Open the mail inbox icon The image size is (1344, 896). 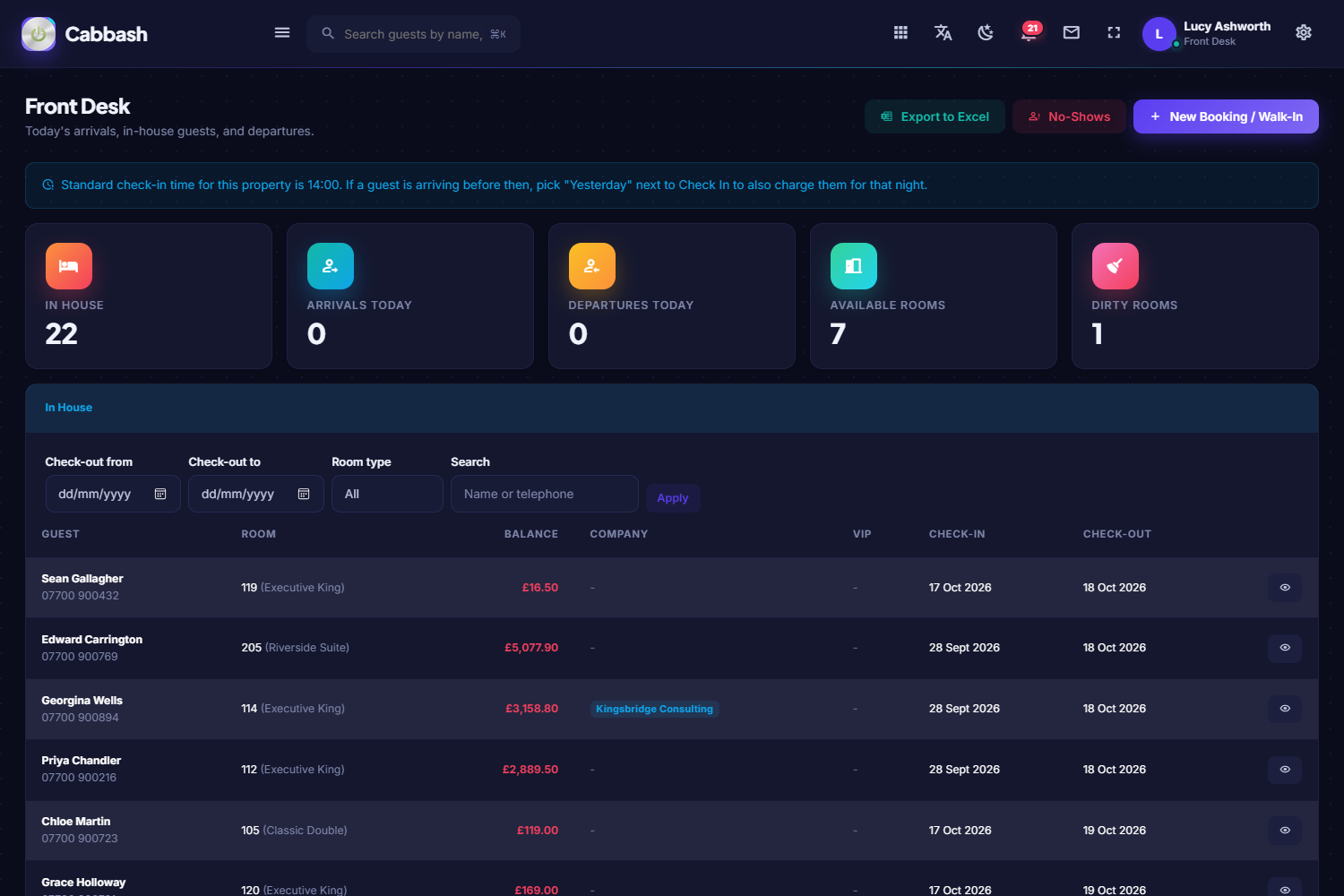point(1072,33)
